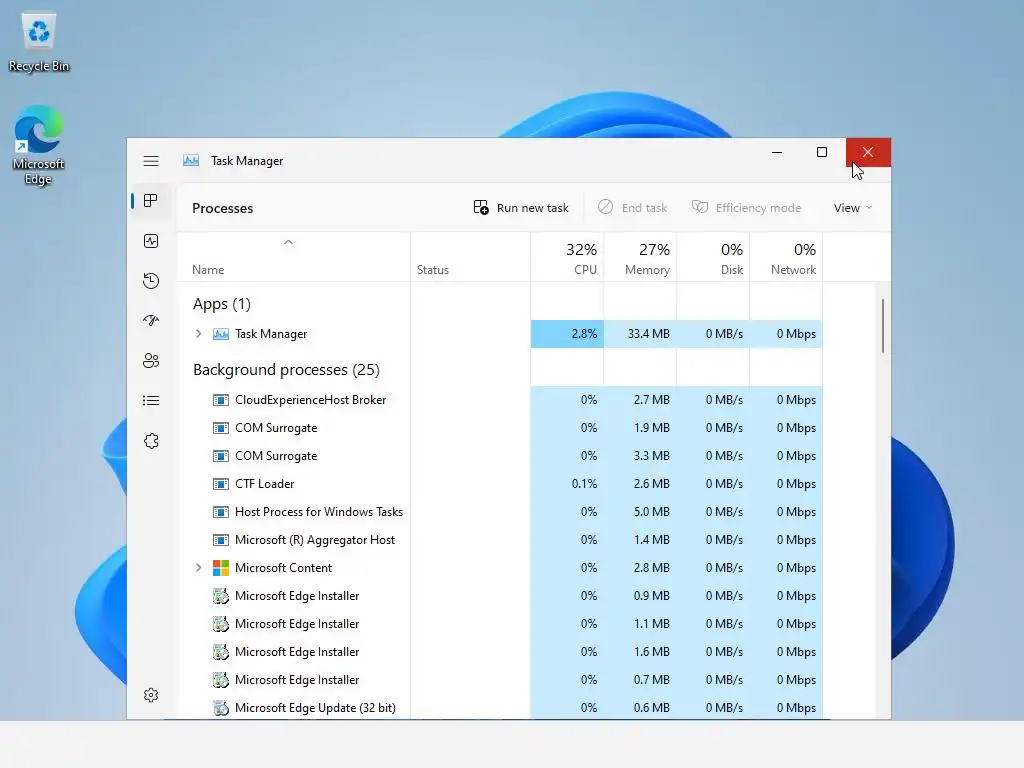Open Task Manager settings gear
The width and height of the screenshot is (1024, 768).
151,695
